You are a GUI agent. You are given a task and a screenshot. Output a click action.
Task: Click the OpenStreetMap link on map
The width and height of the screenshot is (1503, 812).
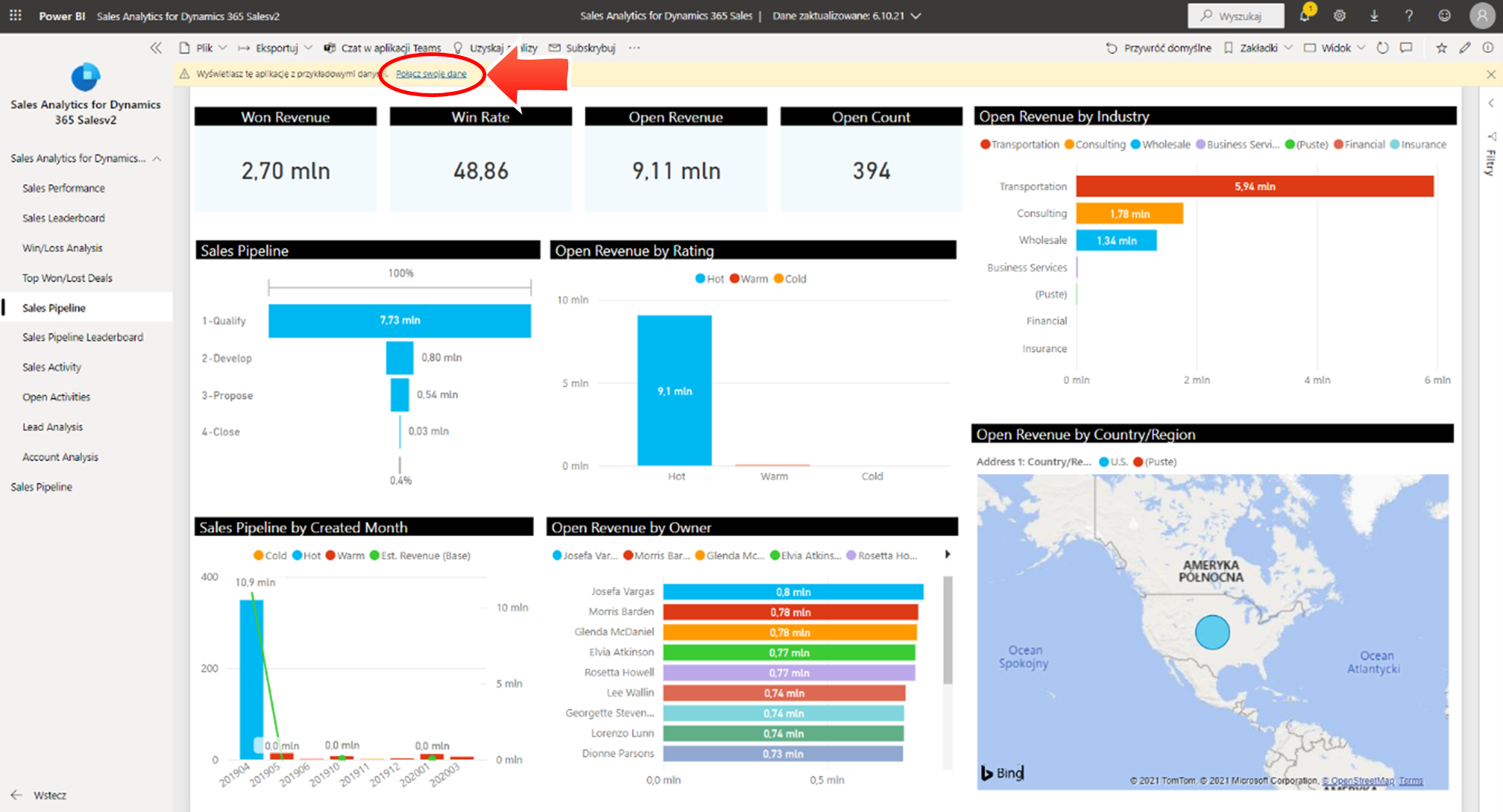(1359, 781)
